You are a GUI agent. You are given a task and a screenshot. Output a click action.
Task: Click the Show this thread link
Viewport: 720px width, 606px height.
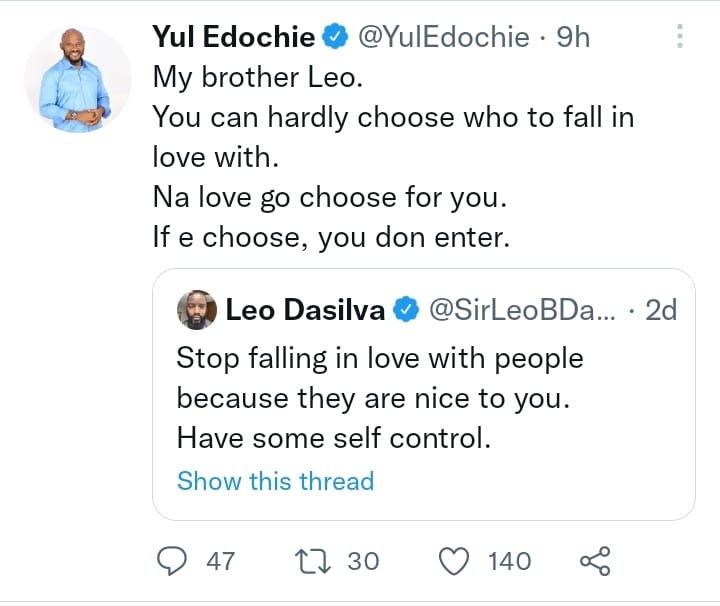coord(275,481)
